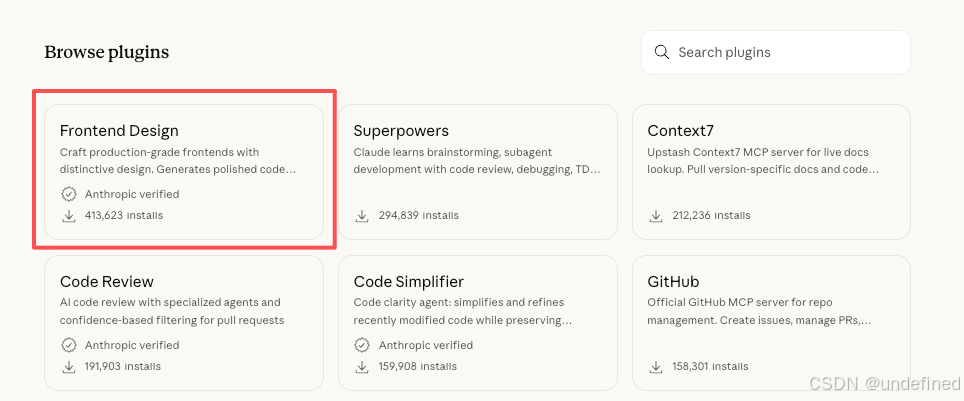Click the download icon beside 158,301 installs
Screen dimensions: 964x401
656,367
